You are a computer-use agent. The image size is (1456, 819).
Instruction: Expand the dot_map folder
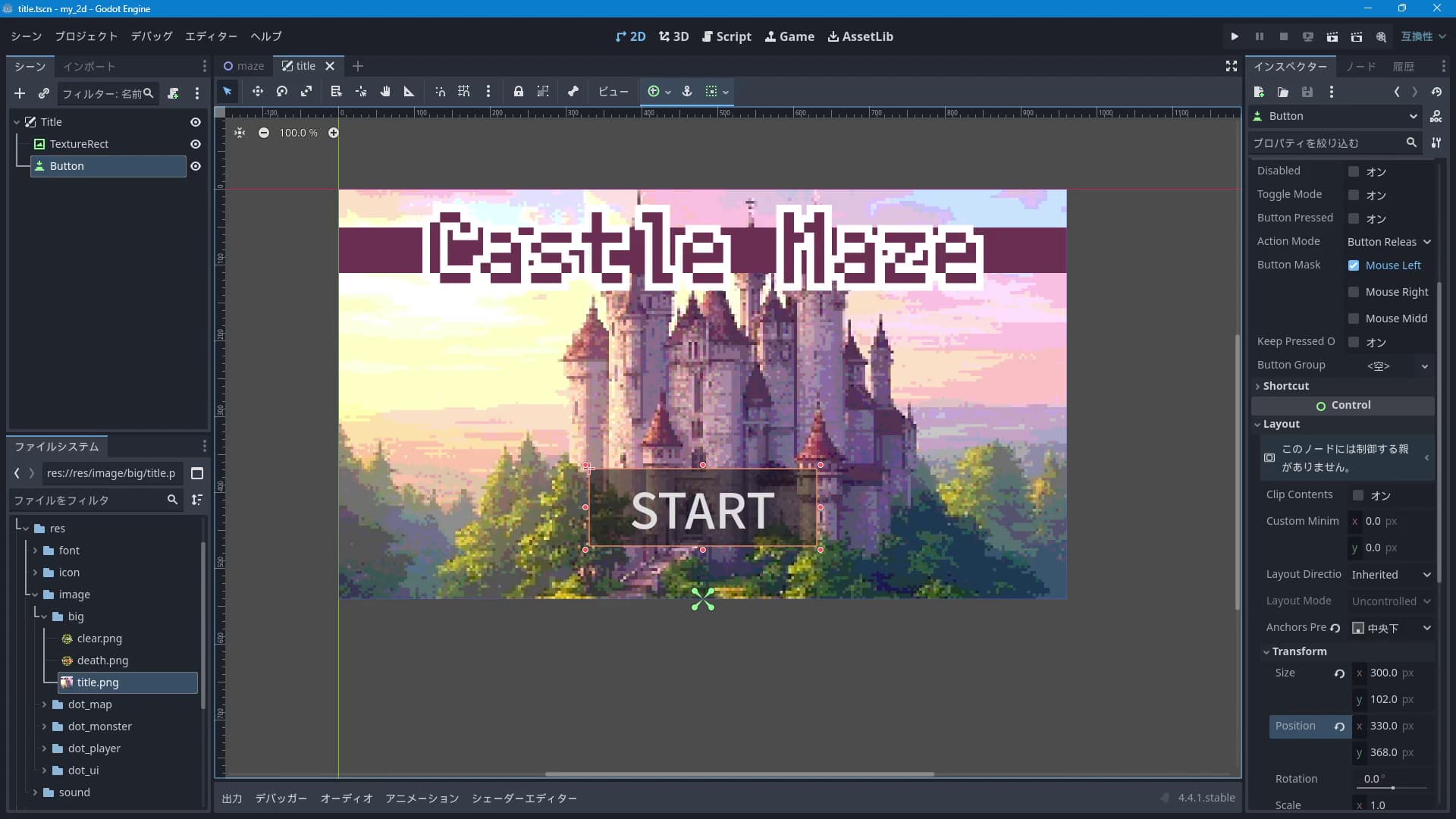pyautogui.click(x=44, y=704)
